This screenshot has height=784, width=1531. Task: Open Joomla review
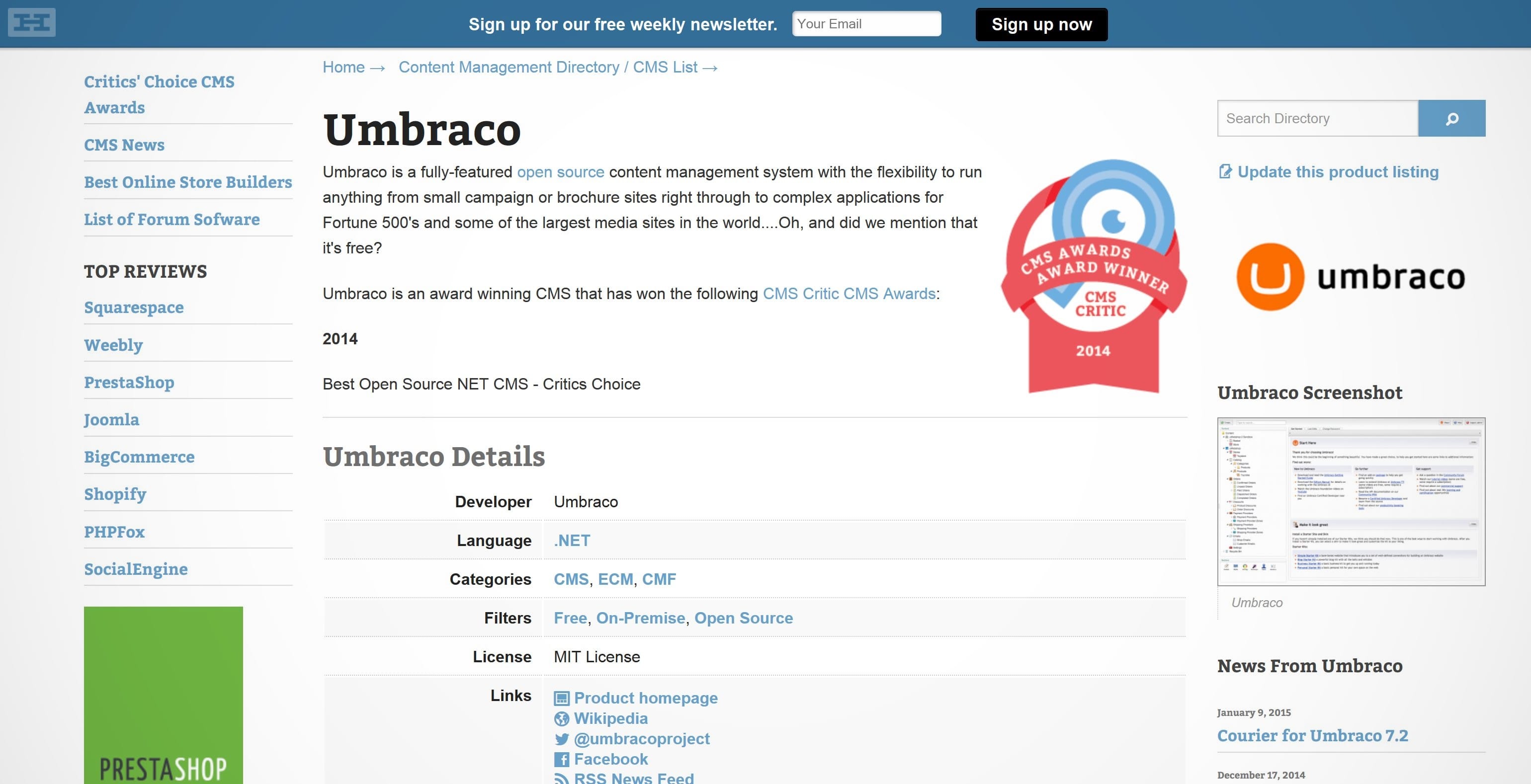[x=112, y=419]
